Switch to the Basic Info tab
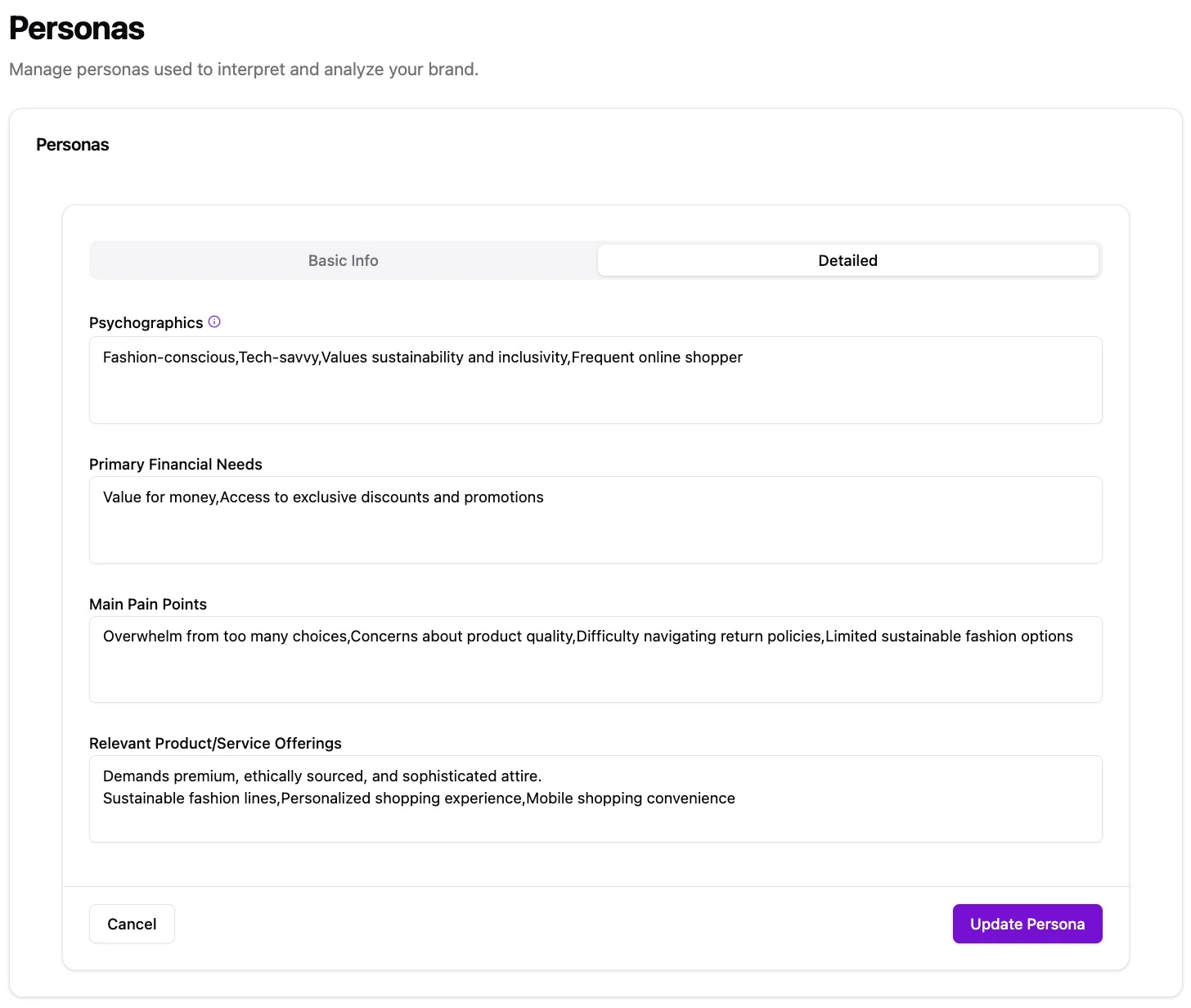 point(343,260)
